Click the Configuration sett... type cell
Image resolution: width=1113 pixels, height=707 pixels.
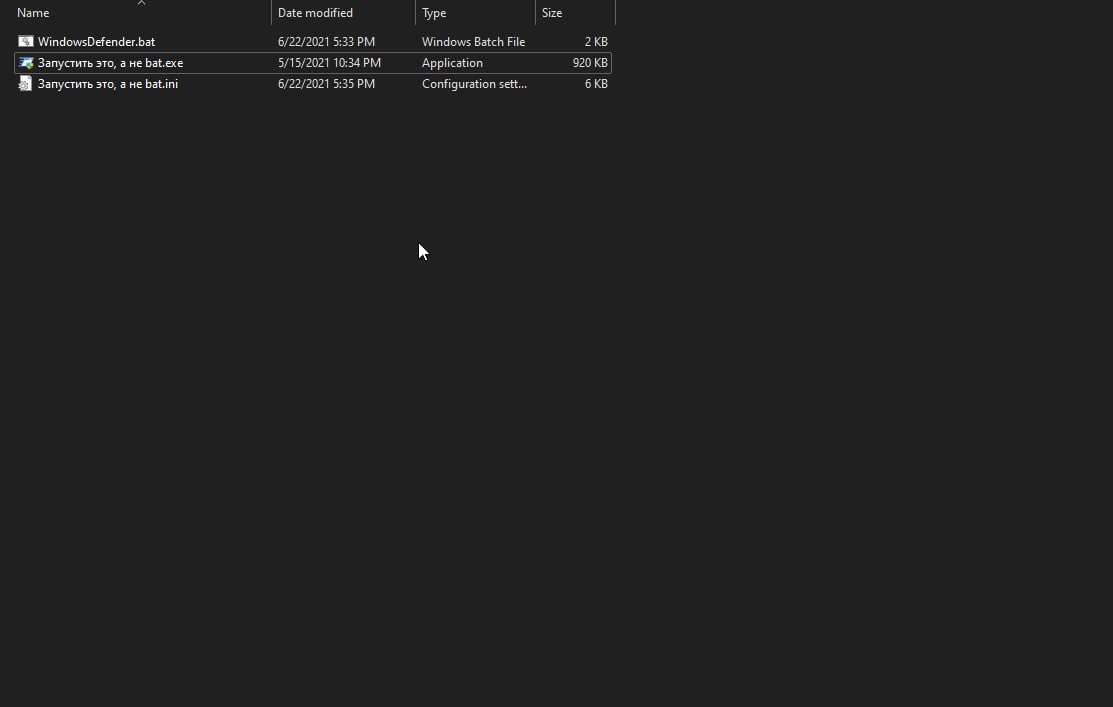474,84
